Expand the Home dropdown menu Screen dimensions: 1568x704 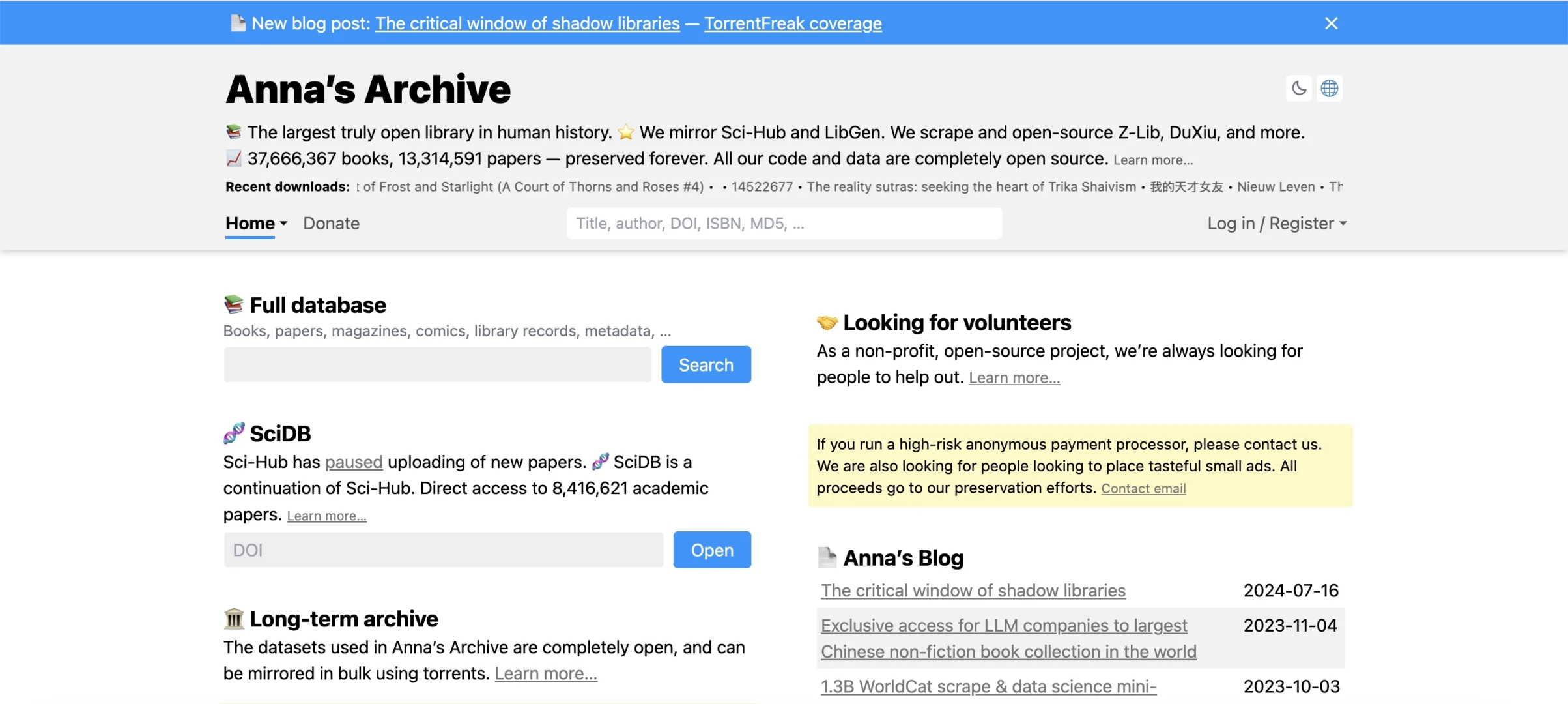(257, 224)
